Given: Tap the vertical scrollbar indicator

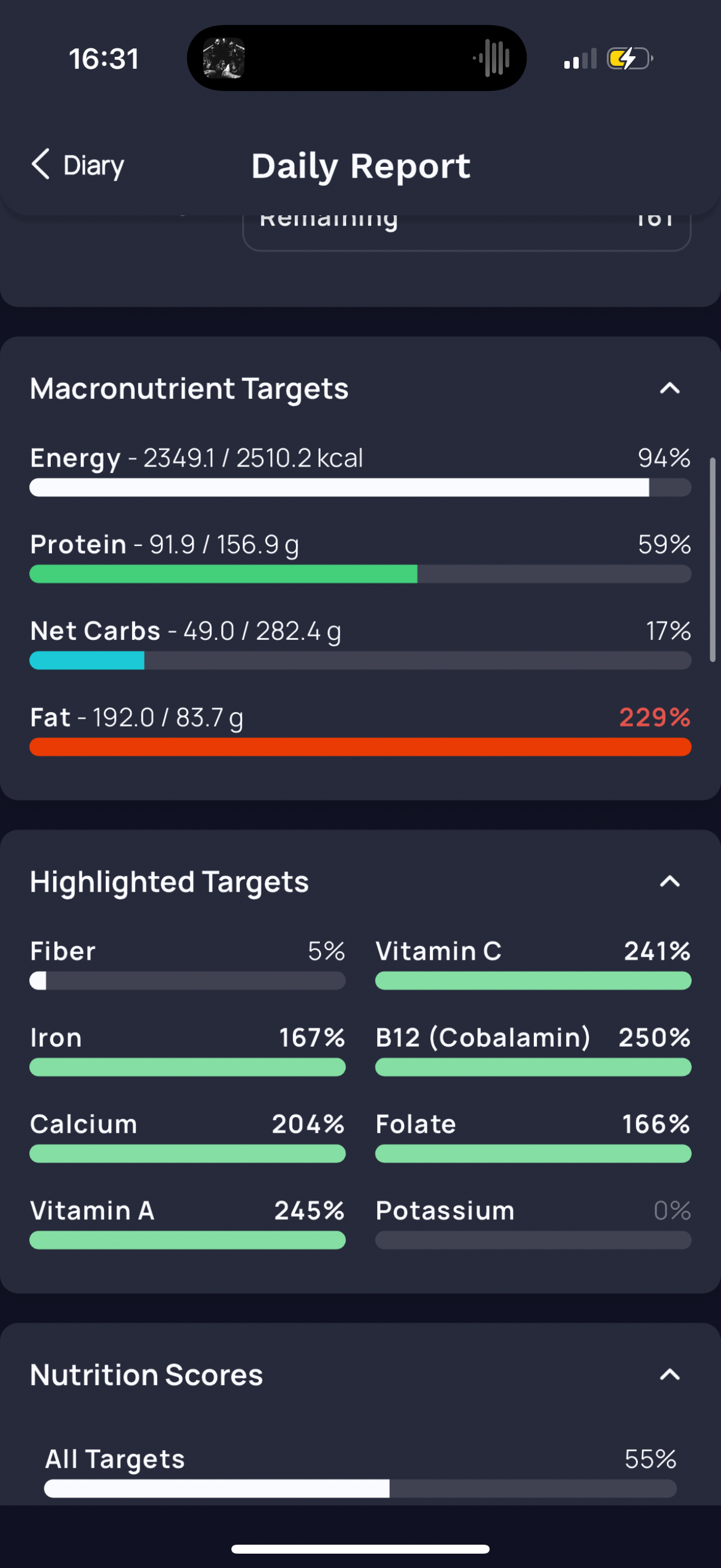Looking at the screenshot, I should [x=713, y=560].
